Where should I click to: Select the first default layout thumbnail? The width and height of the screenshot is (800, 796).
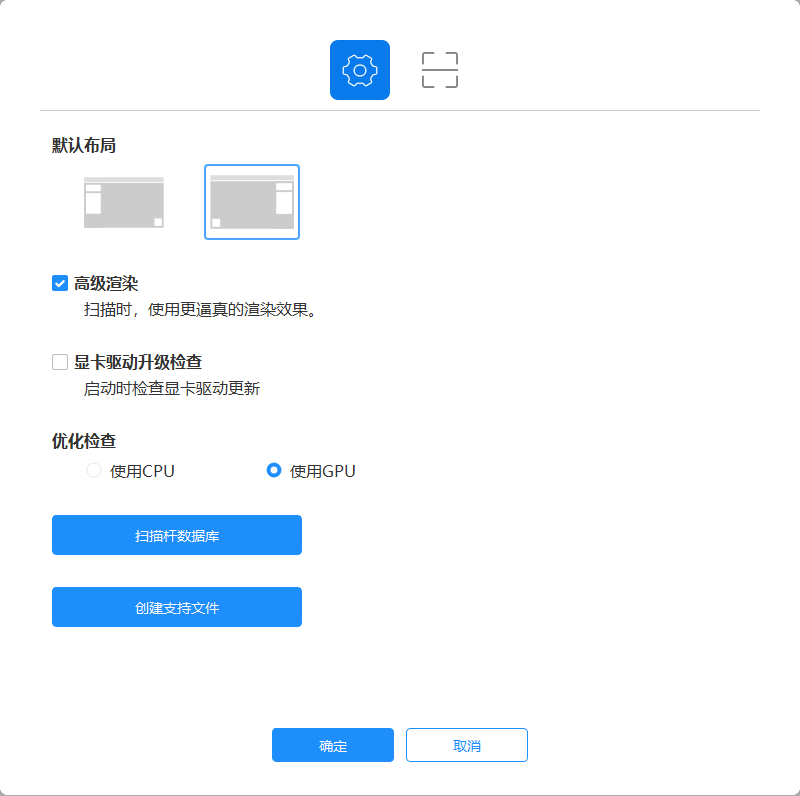point(124,201)
